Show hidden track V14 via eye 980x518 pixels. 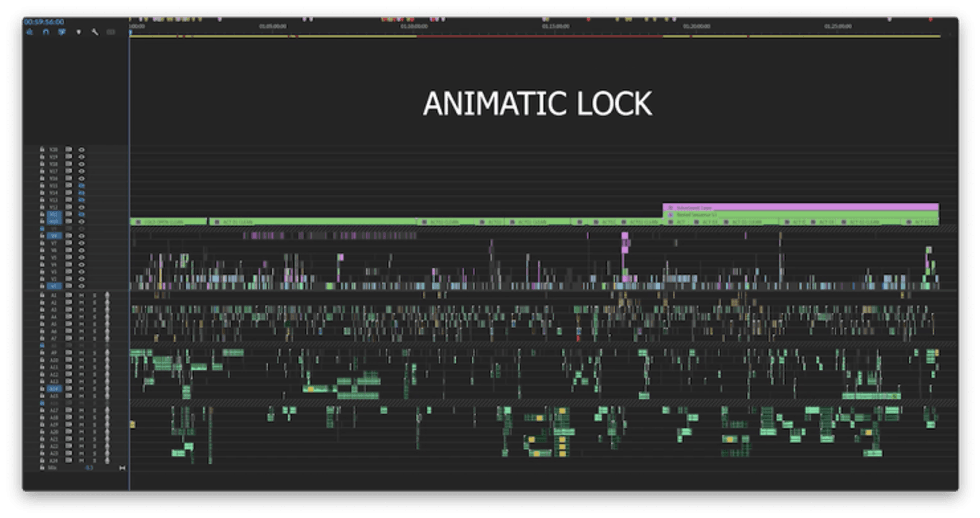(x=81, y=193)
